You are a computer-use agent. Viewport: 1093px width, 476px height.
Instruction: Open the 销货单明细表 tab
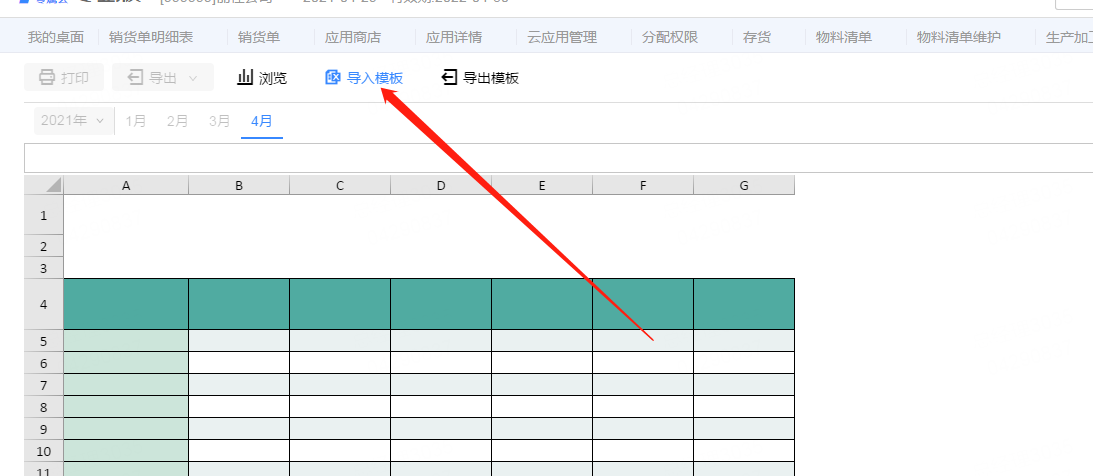pyautogui.click(x=151, y=37)
